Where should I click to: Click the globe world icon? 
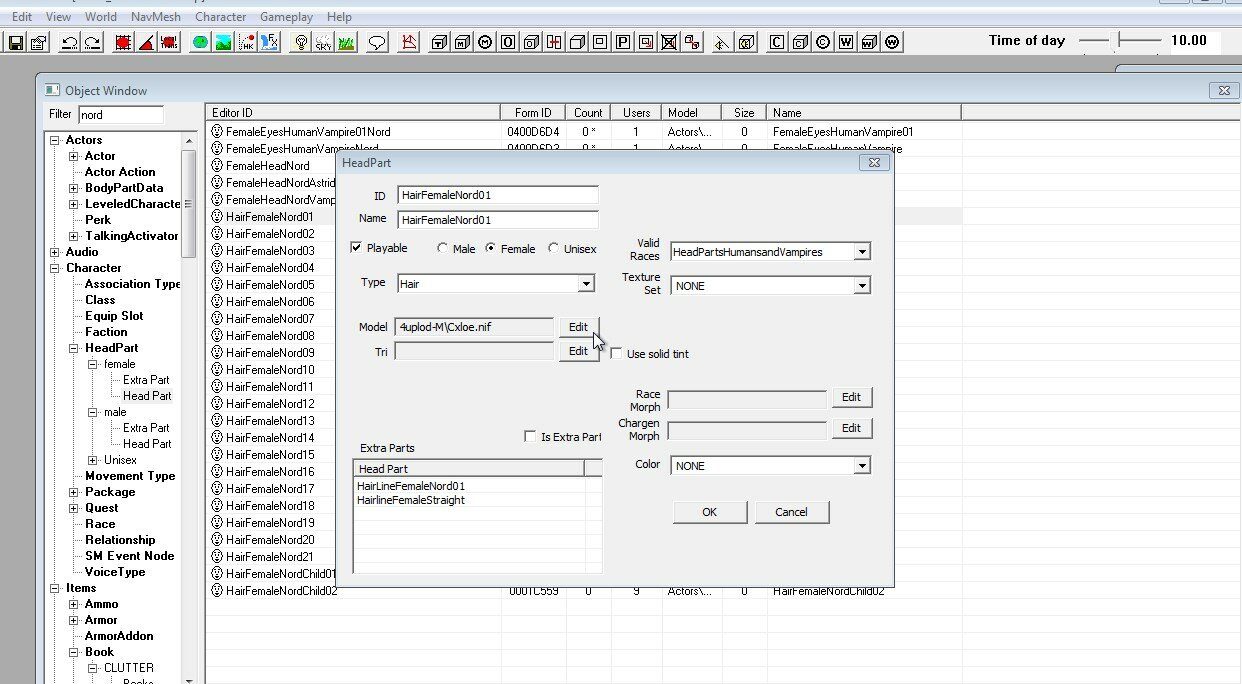tap(200, 43)
